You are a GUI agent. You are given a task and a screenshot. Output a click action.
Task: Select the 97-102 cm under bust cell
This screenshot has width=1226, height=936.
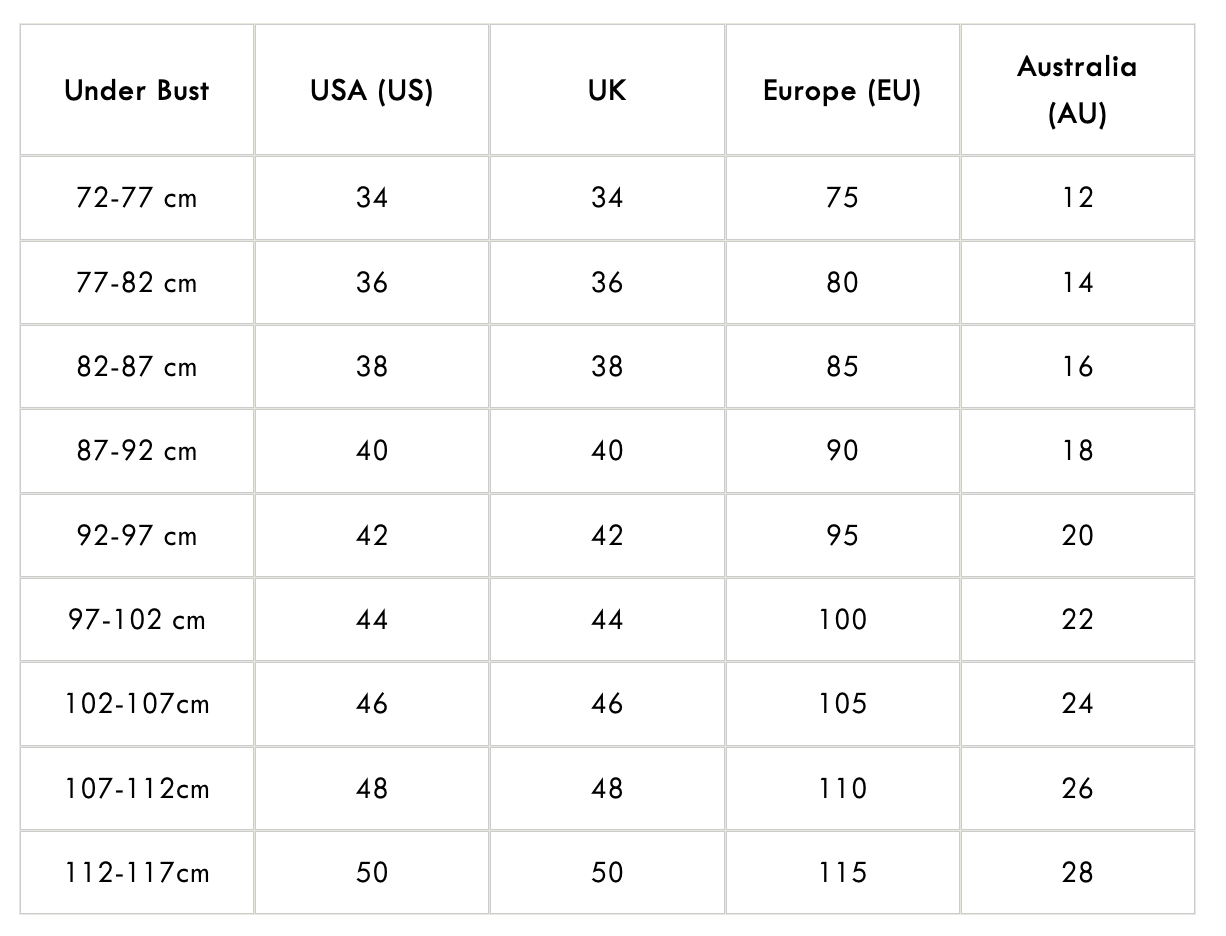pyautogui.click(x=137, y=620)
